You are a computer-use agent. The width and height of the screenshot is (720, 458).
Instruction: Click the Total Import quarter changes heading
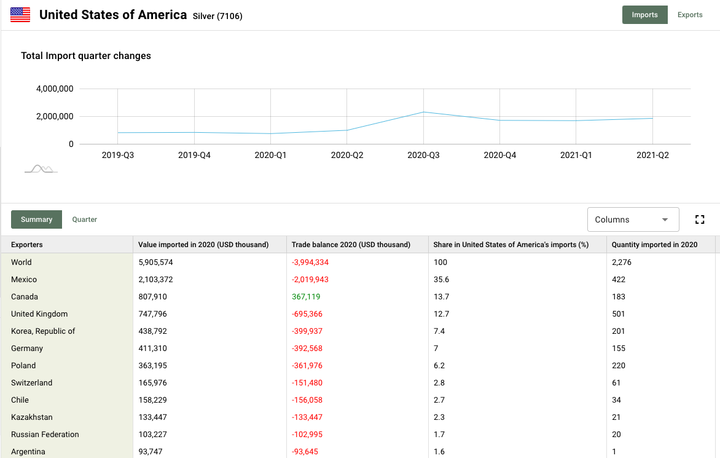(86, 56)
